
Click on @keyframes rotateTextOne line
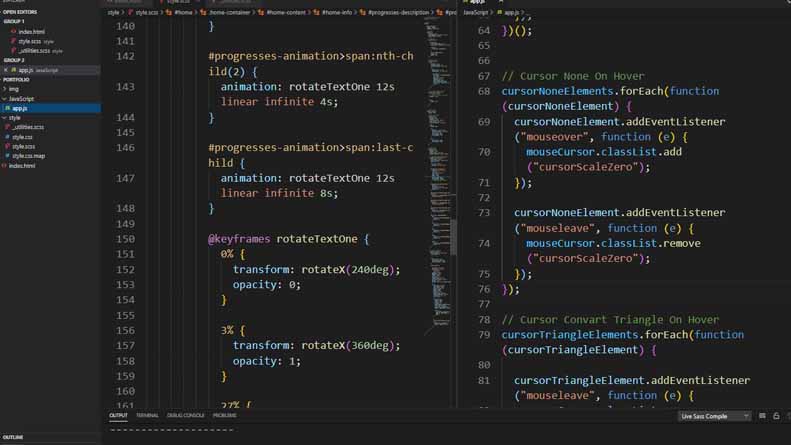tap(289, 239)
